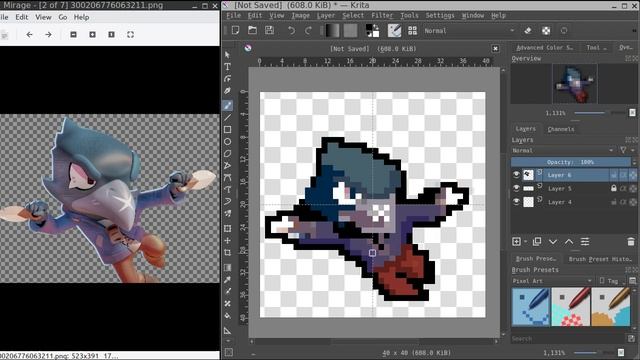Screen dimensions: 640x360
Task: Open the brush preset chooser icon
Action: tap(412, 31)
